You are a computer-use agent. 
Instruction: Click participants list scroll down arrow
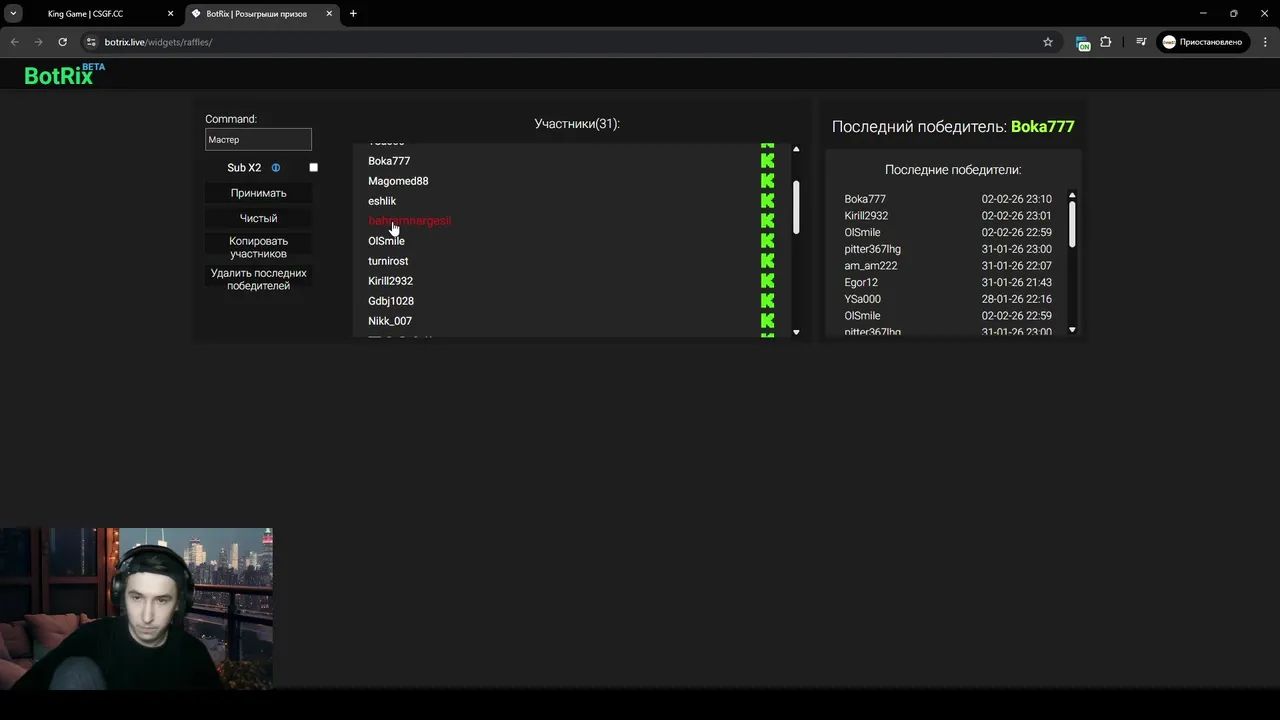point(796,331)
